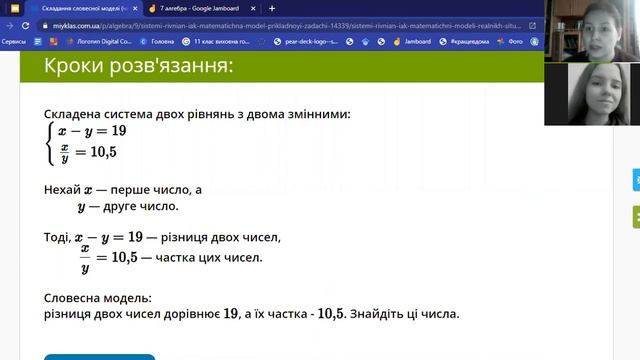Open a new browser tab
640x360 pixels.
[272, 8]
